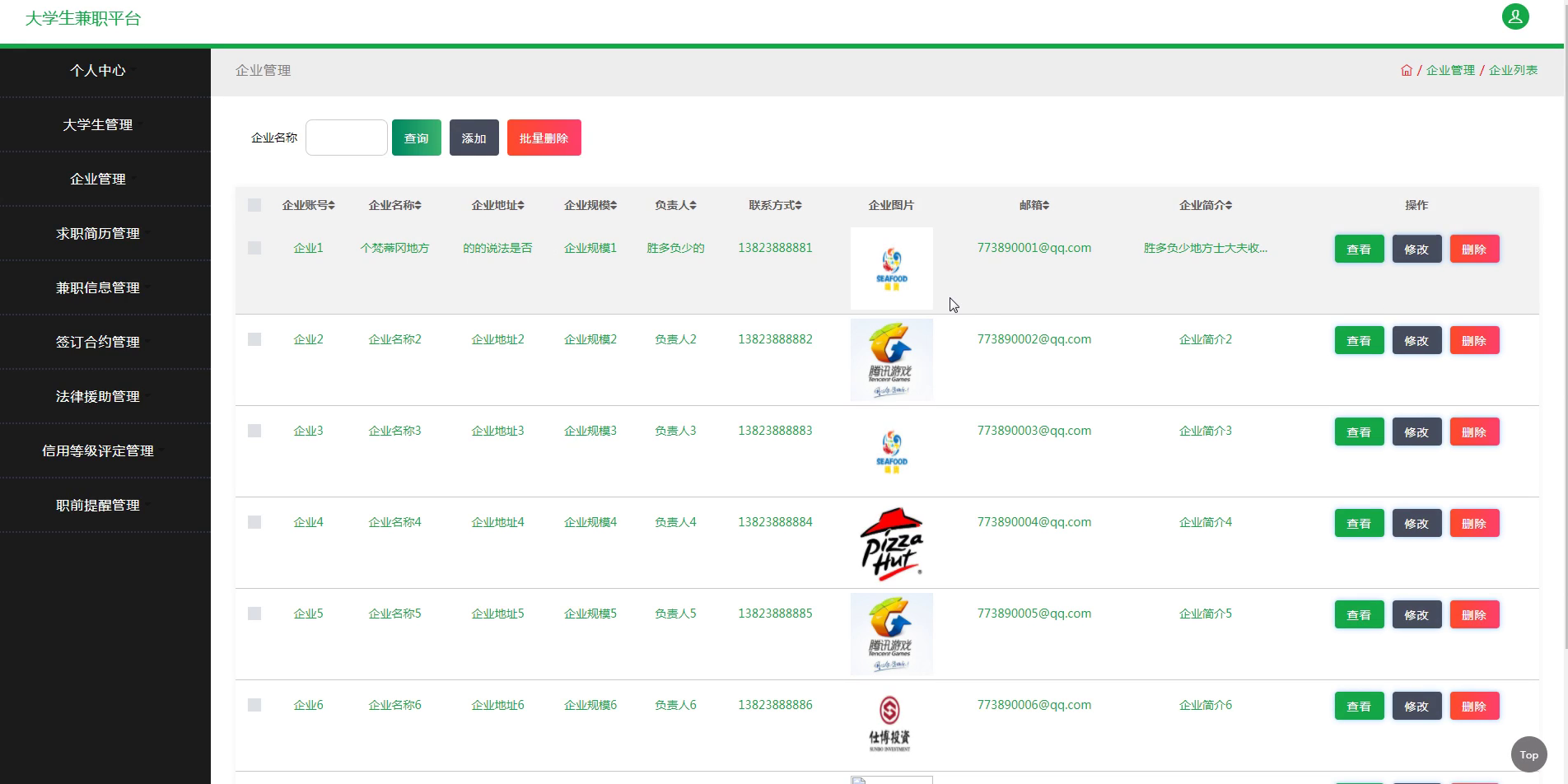Delete 企业1 with 删除 button
Screen dimensions: 1568x784
[1474, 249]
